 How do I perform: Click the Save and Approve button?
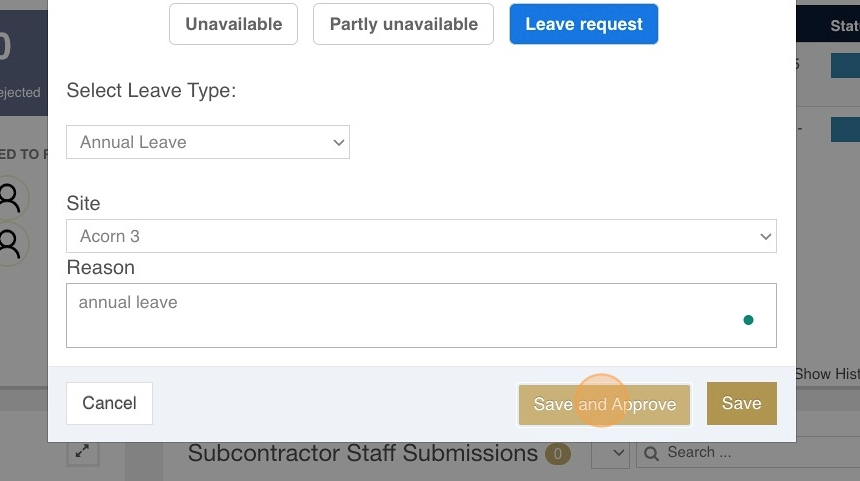click(604, 404)
